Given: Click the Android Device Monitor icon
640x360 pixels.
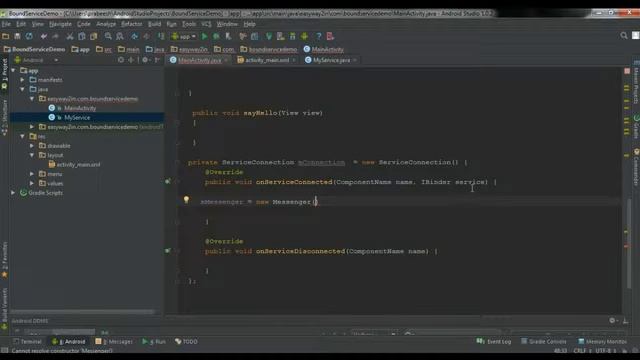Looking at the screenshot, I should pos(304,36).
